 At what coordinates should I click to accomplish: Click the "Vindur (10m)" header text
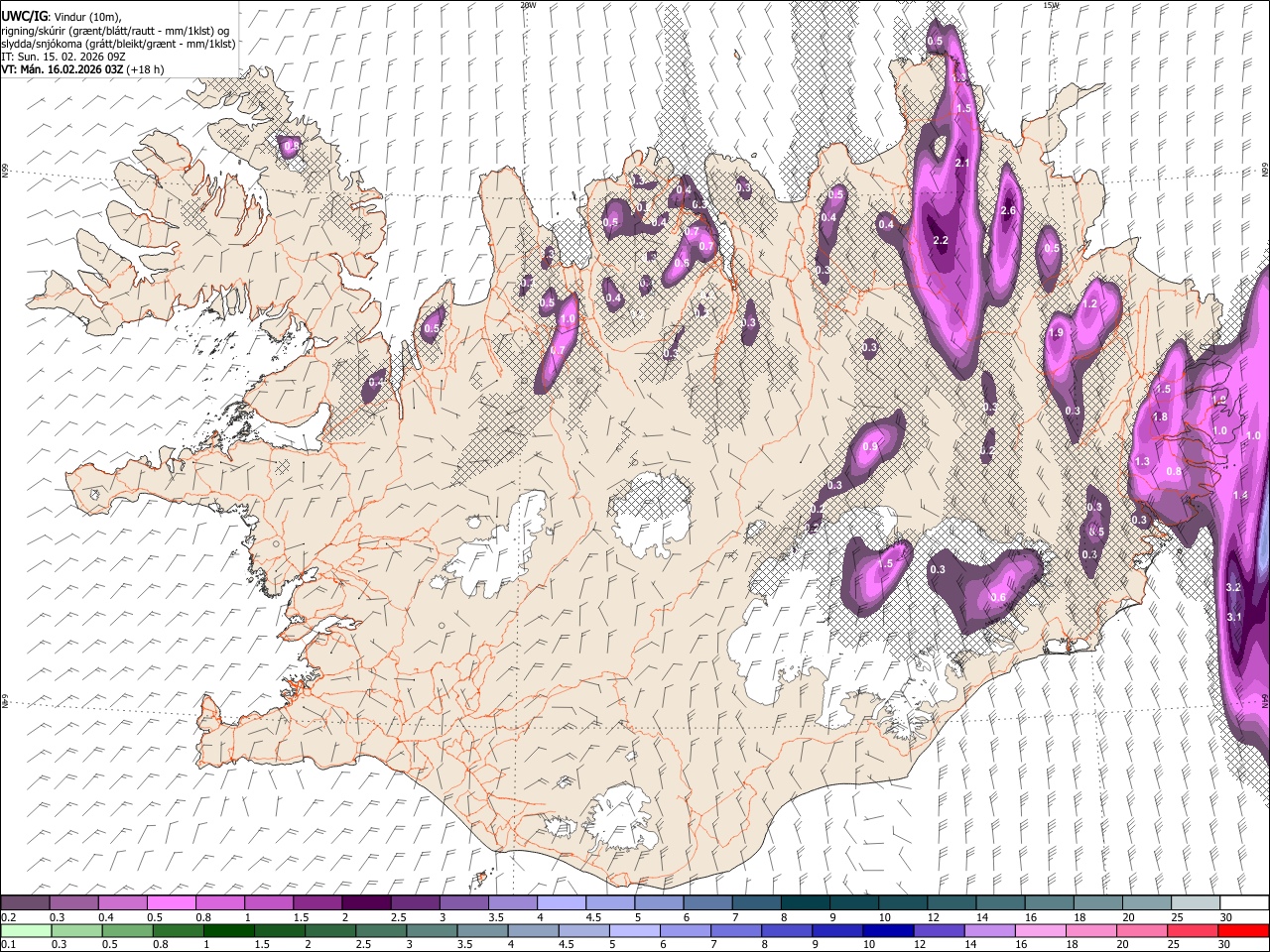point(85,16)
